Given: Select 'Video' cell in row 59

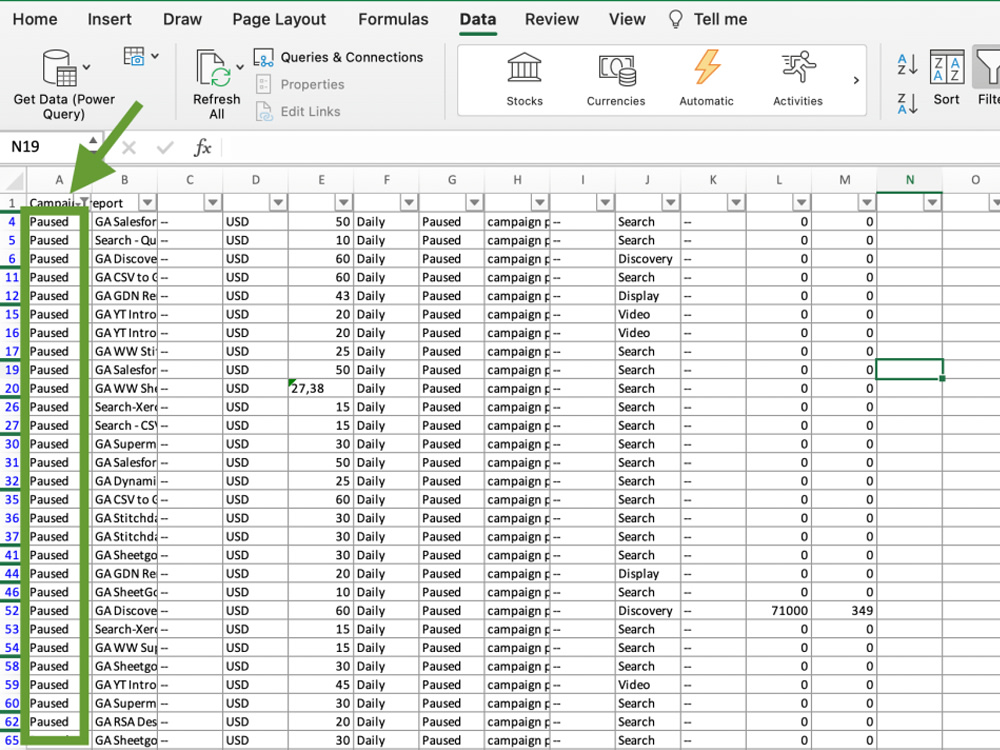Looking at the screenshot, I should (647, 684).
